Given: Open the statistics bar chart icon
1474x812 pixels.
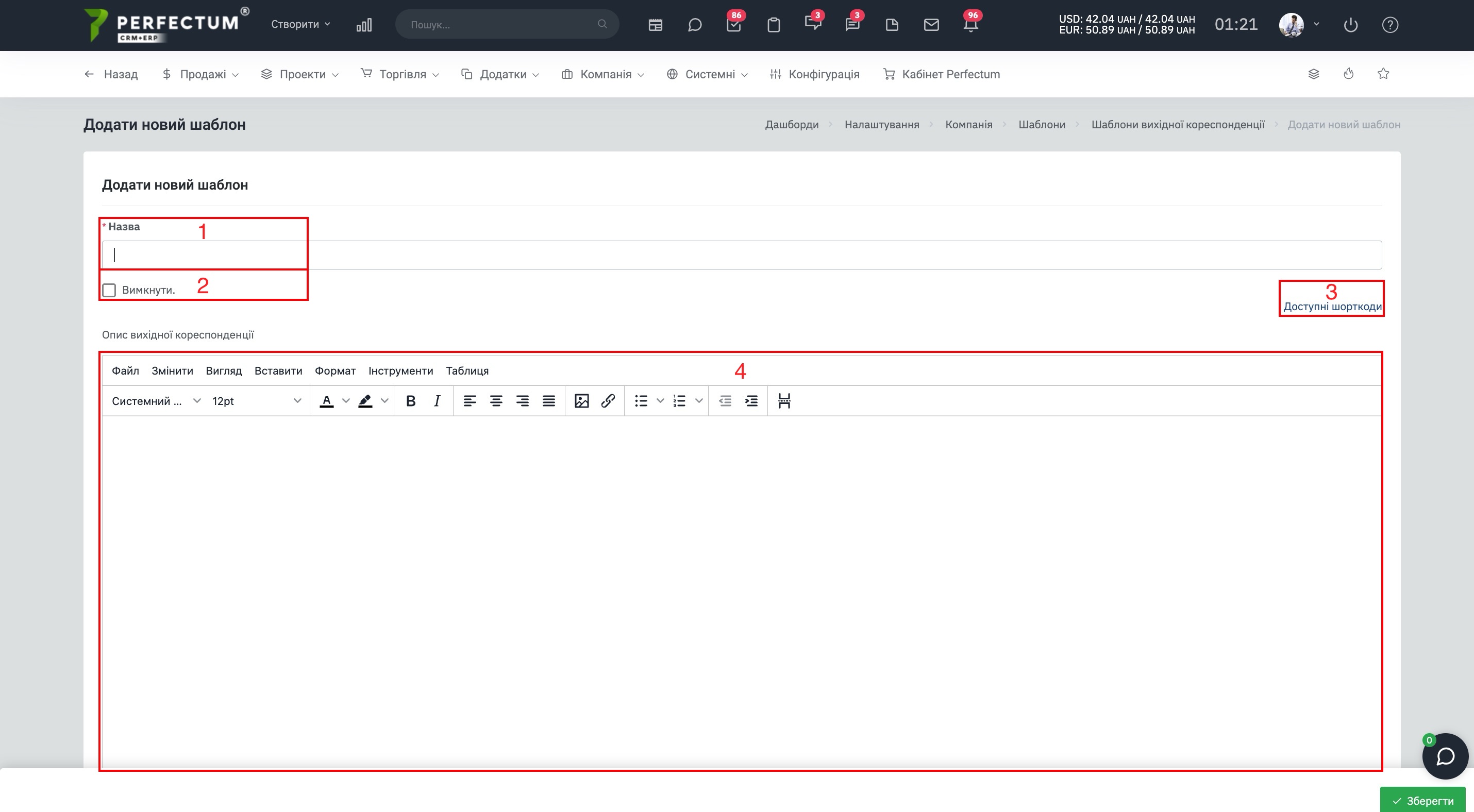Looking at the screenshot, I should click(x=364, y=25).
